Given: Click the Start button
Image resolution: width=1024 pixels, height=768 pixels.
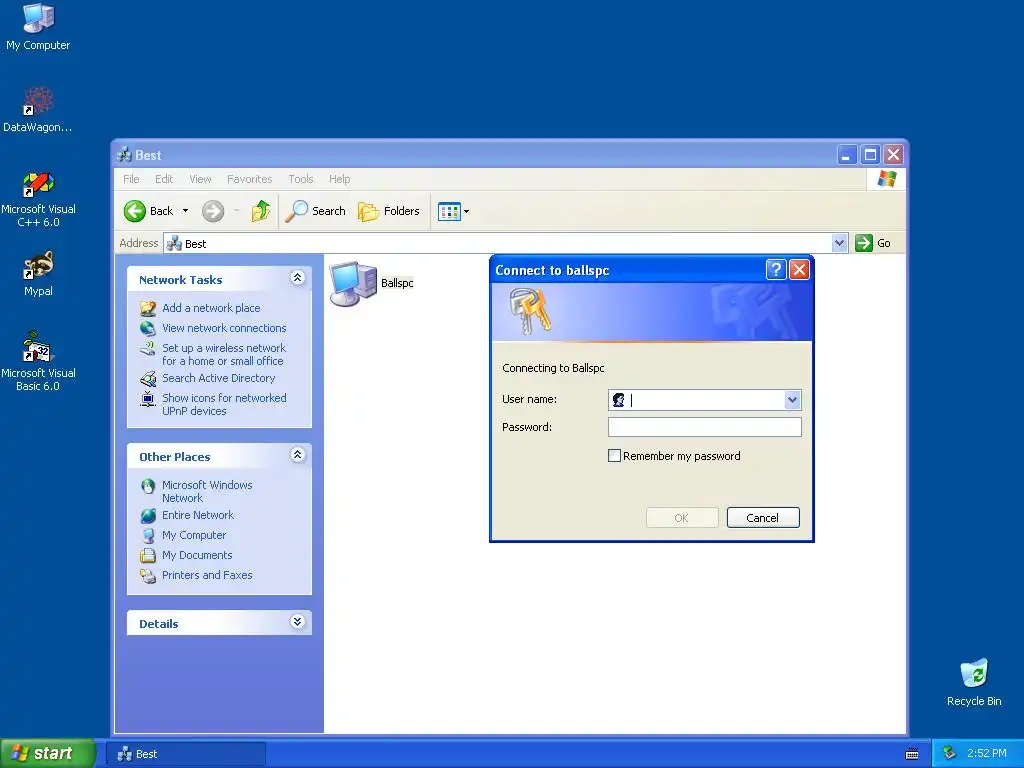Looking at the screenshot, I should 47,754.
